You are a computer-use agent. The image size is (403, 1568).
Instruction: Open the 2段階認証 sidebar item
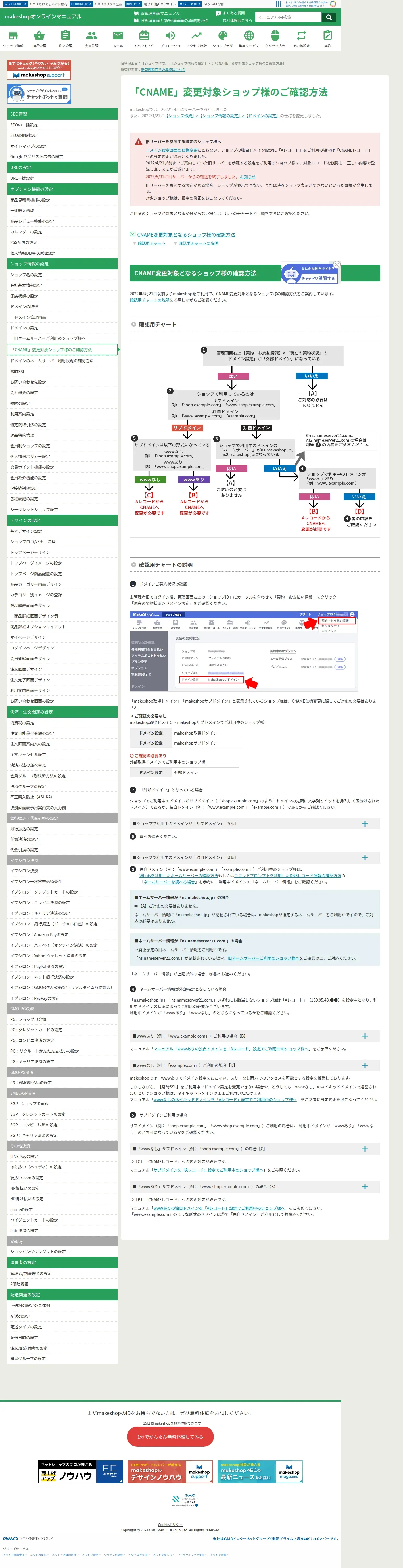tap(62, 1284)
